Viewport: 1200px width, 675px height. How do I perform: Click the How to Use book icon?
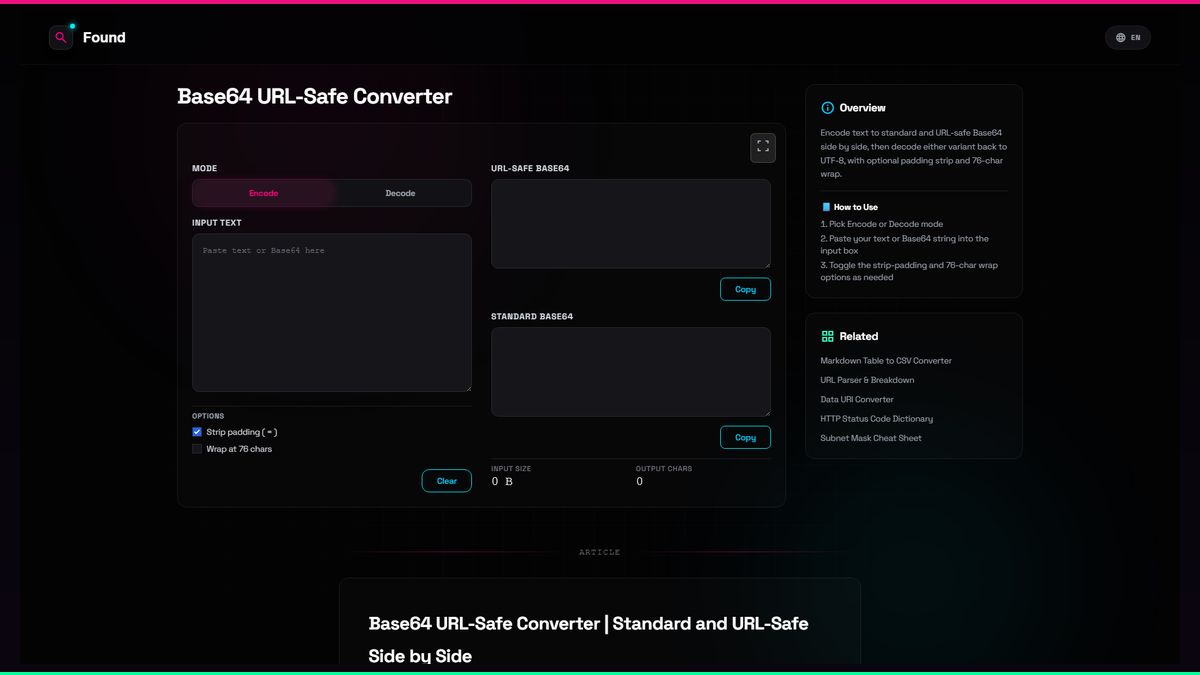pos(826,207)
